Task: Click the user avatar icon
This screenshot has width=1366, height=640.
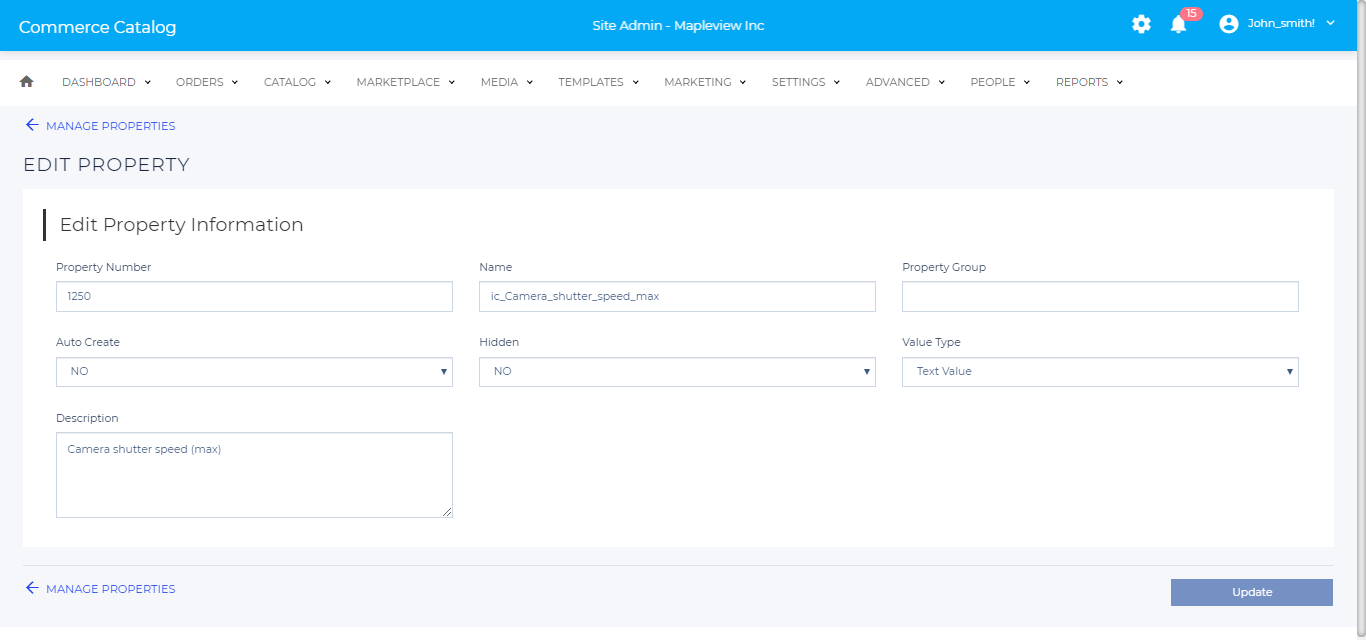Action: (1229, 24)
